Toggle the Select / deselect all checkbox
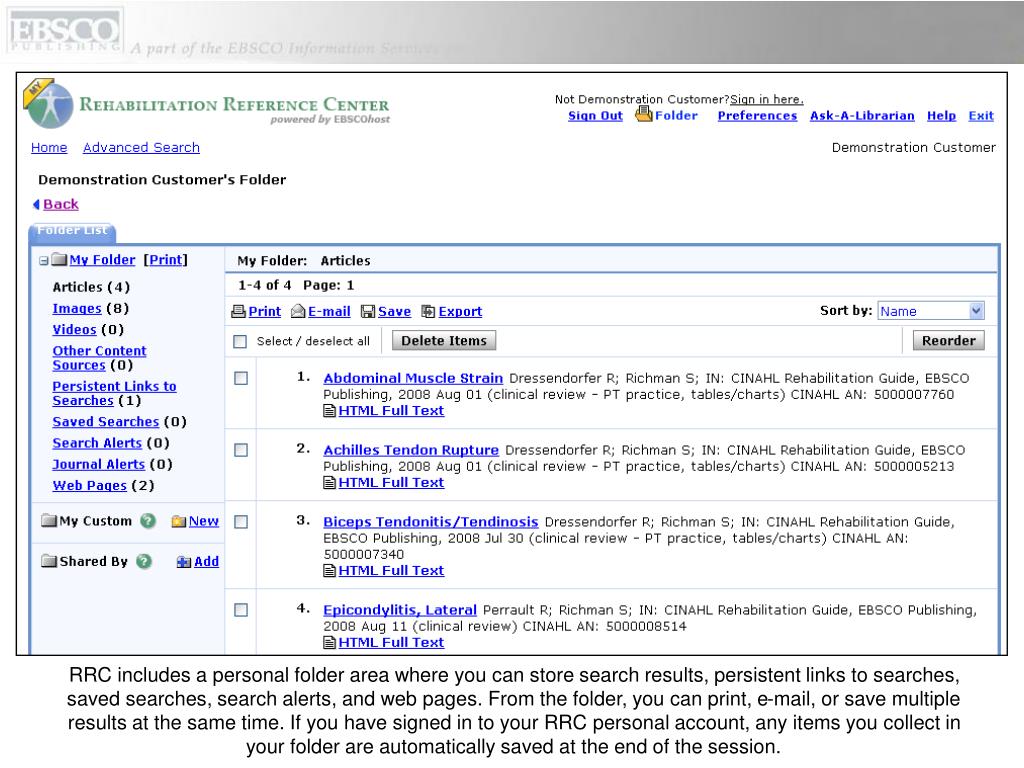Image resolution: width=1024 pixels, height=768 pixels. pyautogui.click(x=240, y=342)
